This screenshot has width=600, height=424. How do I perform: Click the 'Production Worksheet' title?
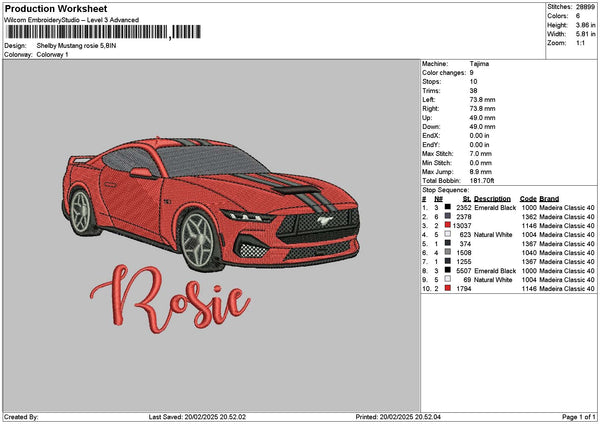point(56,8)
